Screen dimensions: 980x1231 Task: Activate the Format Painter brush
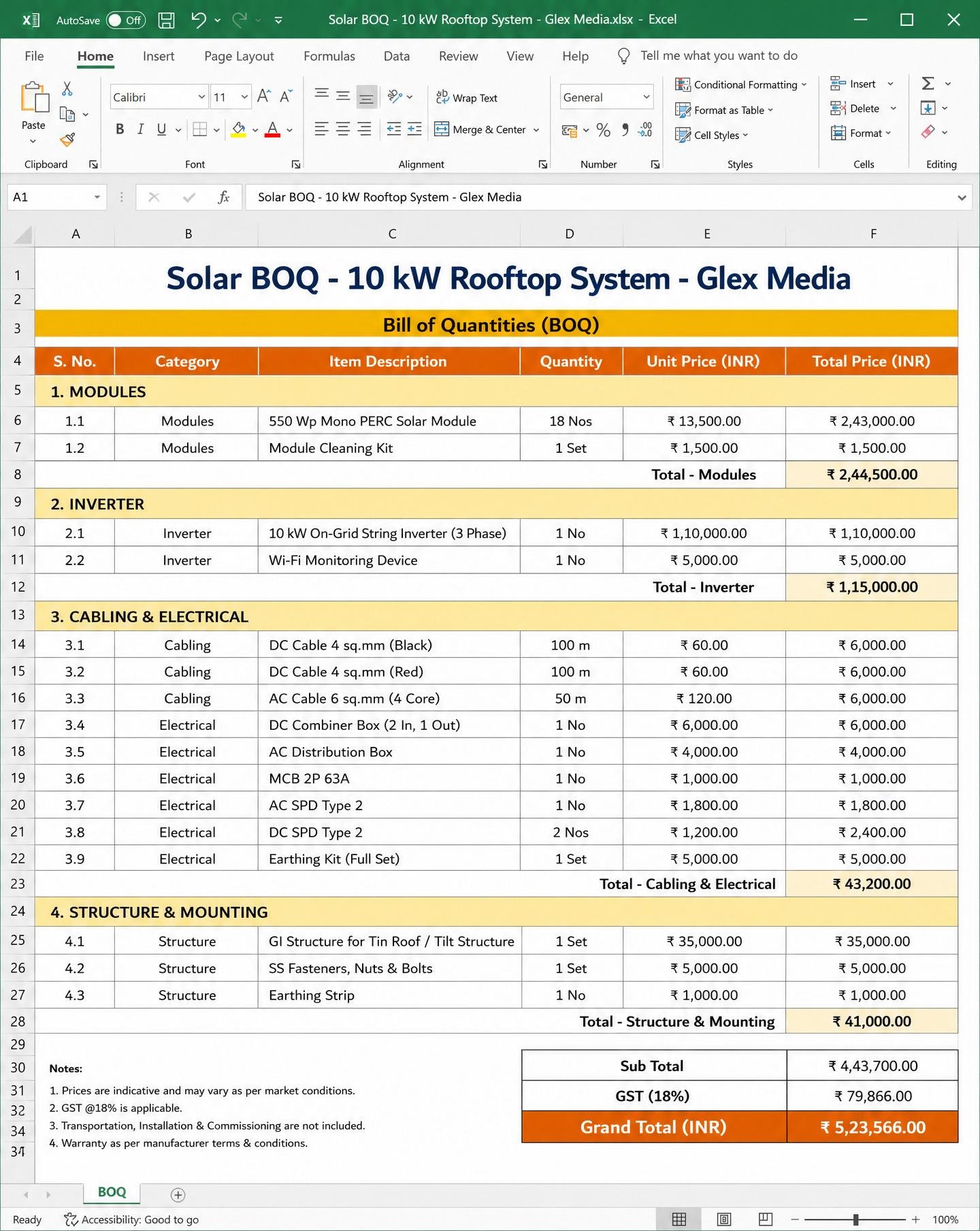click(x=67, y=140)
